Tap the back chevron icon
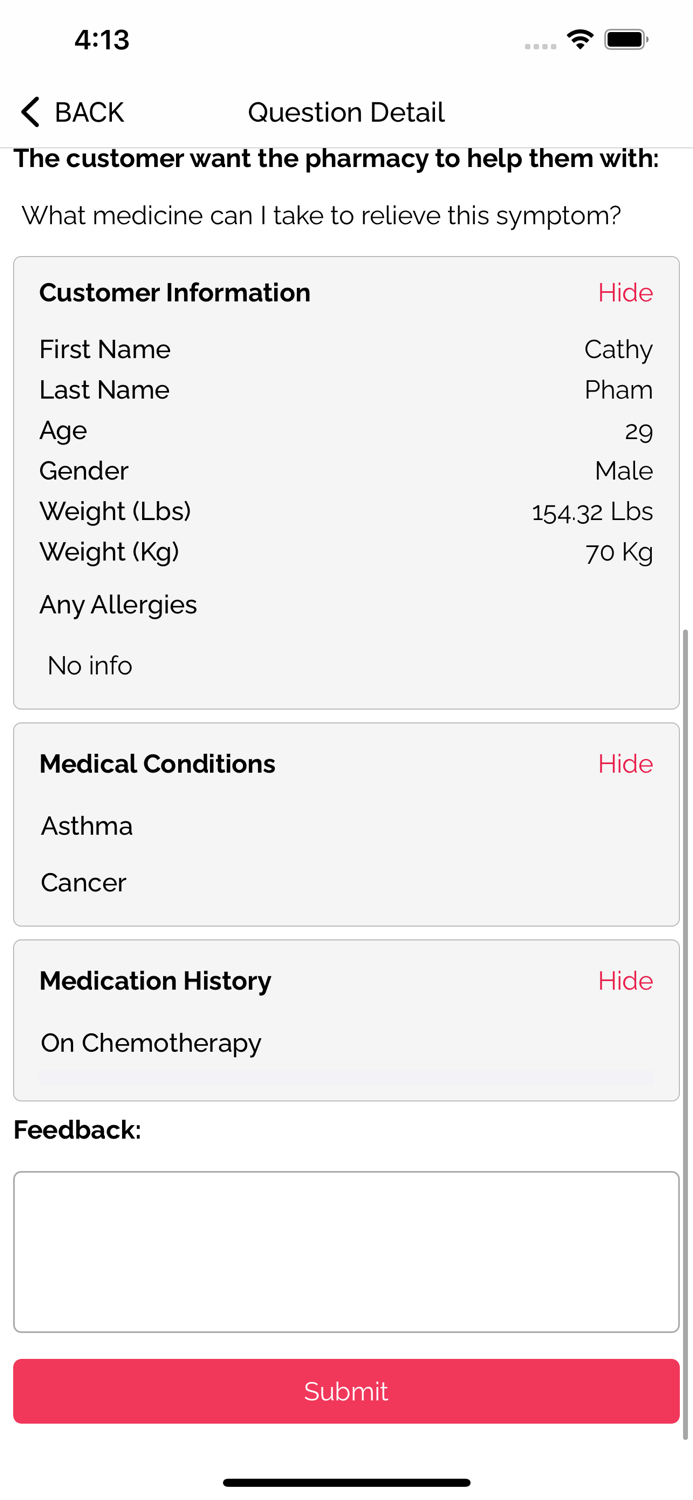The width and height of the screenshot is (693, 1500). click(29, 112)
